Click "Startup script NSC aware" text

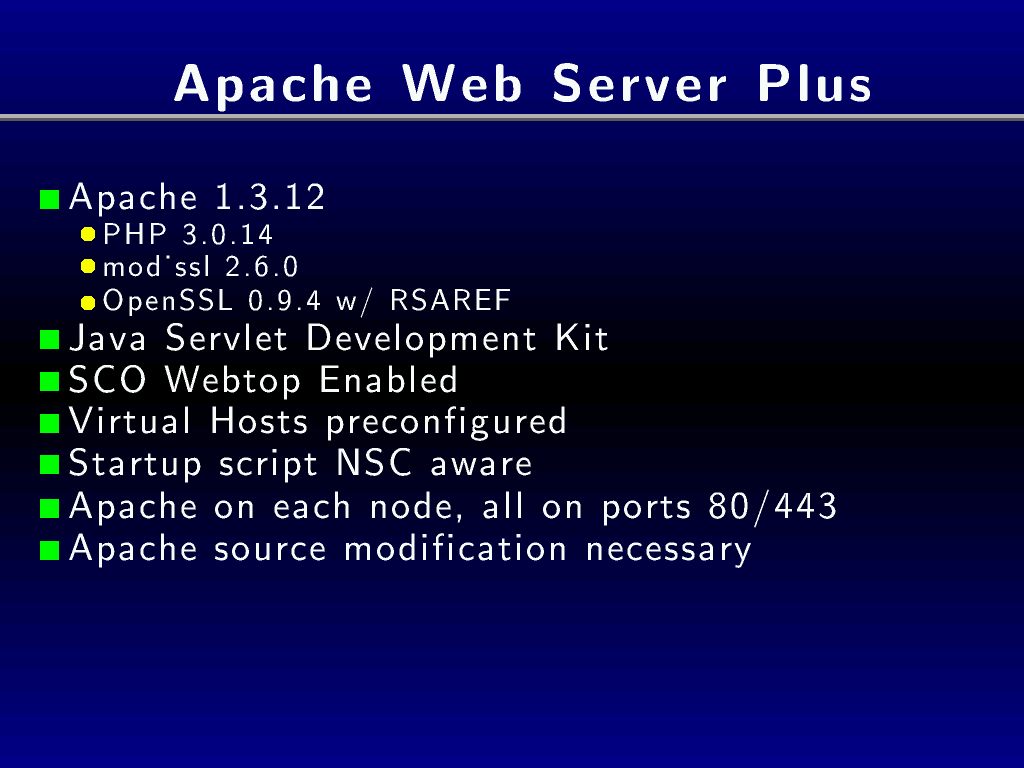pyautogui.click(x=300, y=464)
